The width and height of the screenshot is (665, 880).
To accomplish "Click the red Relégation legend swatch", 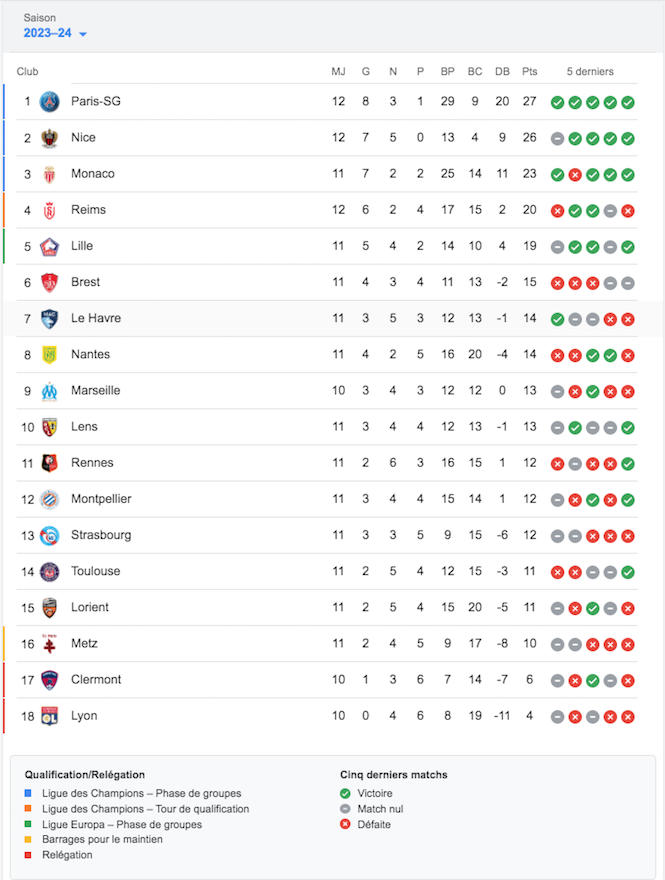I will tap(28, 855).
